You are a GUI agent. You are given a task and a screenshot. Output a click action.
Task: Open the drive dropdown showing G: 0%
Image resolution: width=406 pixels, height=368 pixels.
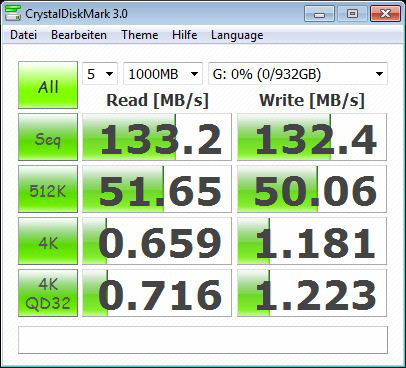tap(298, 74)
